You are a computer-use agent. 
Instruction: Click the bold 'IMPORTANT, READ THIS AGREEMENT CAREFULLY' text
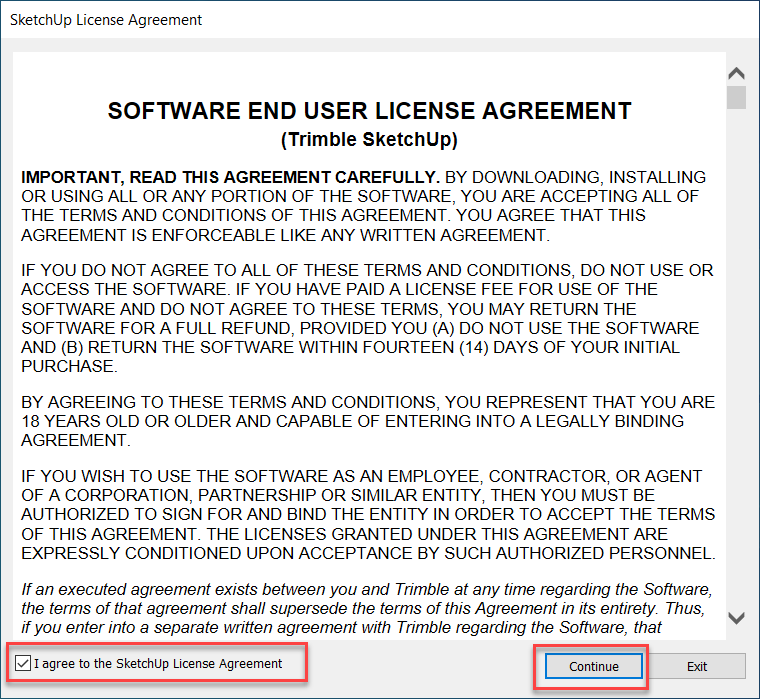231,178
